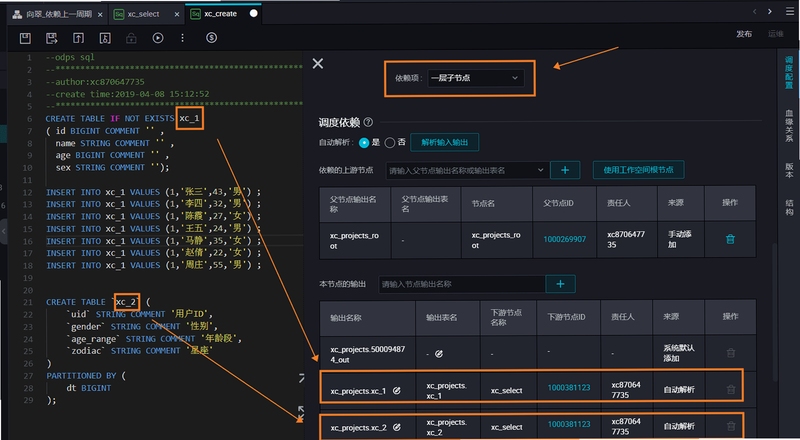This screenshot has height=440, width=800.
Task: Edit output table of 500094874_out row
Action: pyautogui.click(x=439, y=353)
